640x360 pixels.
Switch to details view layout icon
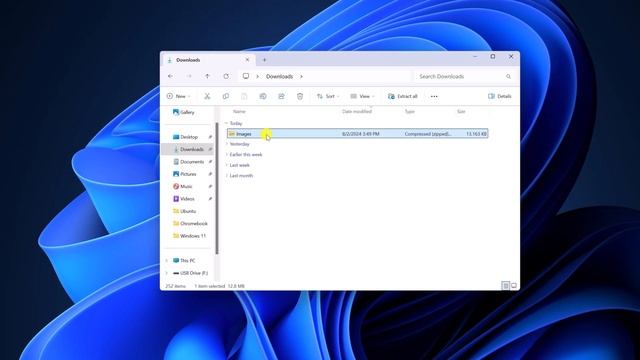(505, 286)
